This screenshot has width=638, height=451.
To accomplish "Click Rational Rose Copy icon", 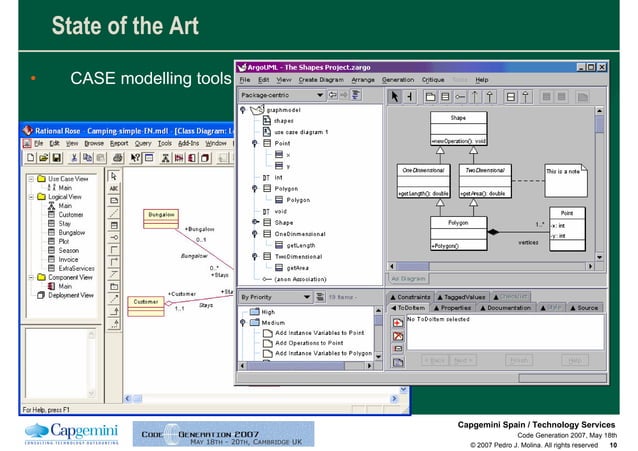I will click(87, 158).
